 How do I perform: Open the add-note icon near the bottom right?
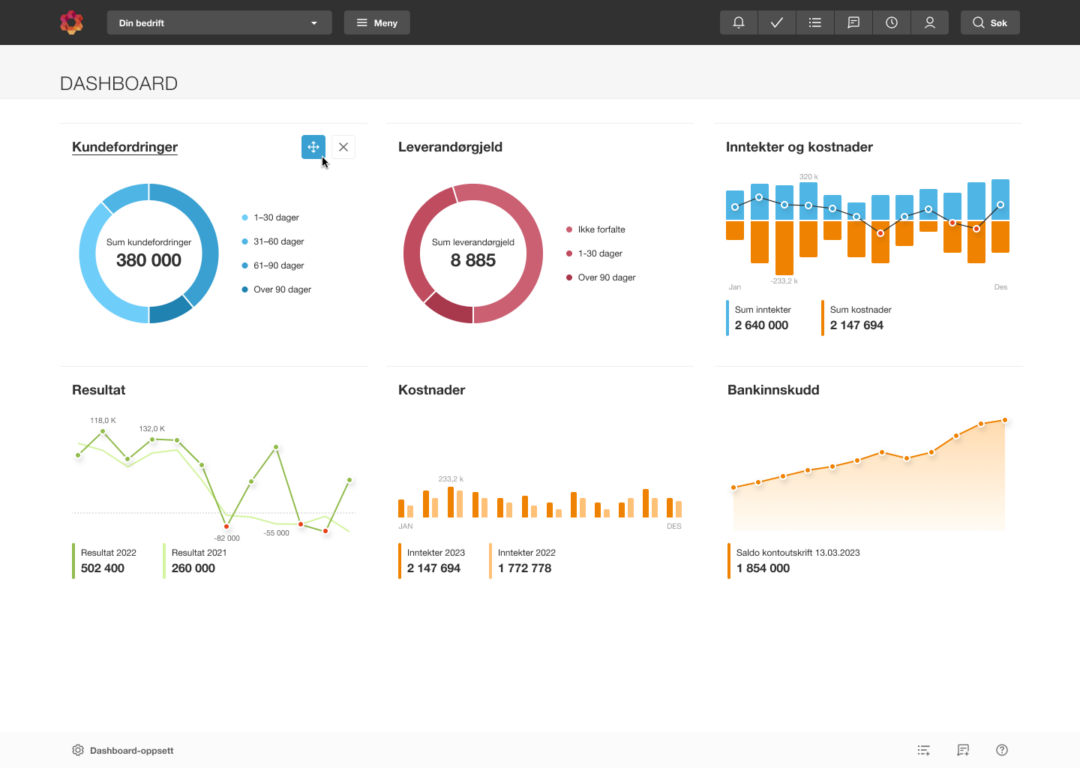[962, 750]
